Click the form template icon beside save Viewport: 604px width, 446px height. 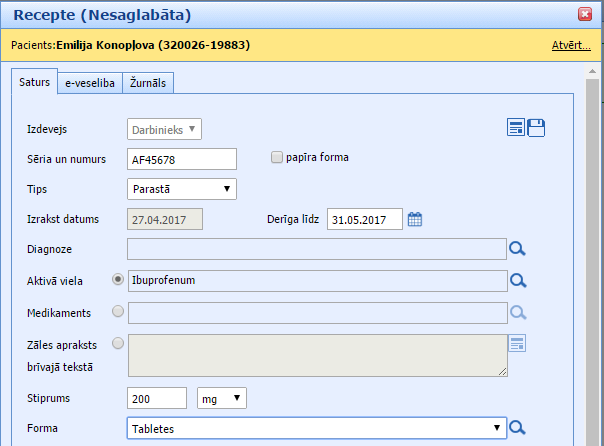[x=516, y=127]
